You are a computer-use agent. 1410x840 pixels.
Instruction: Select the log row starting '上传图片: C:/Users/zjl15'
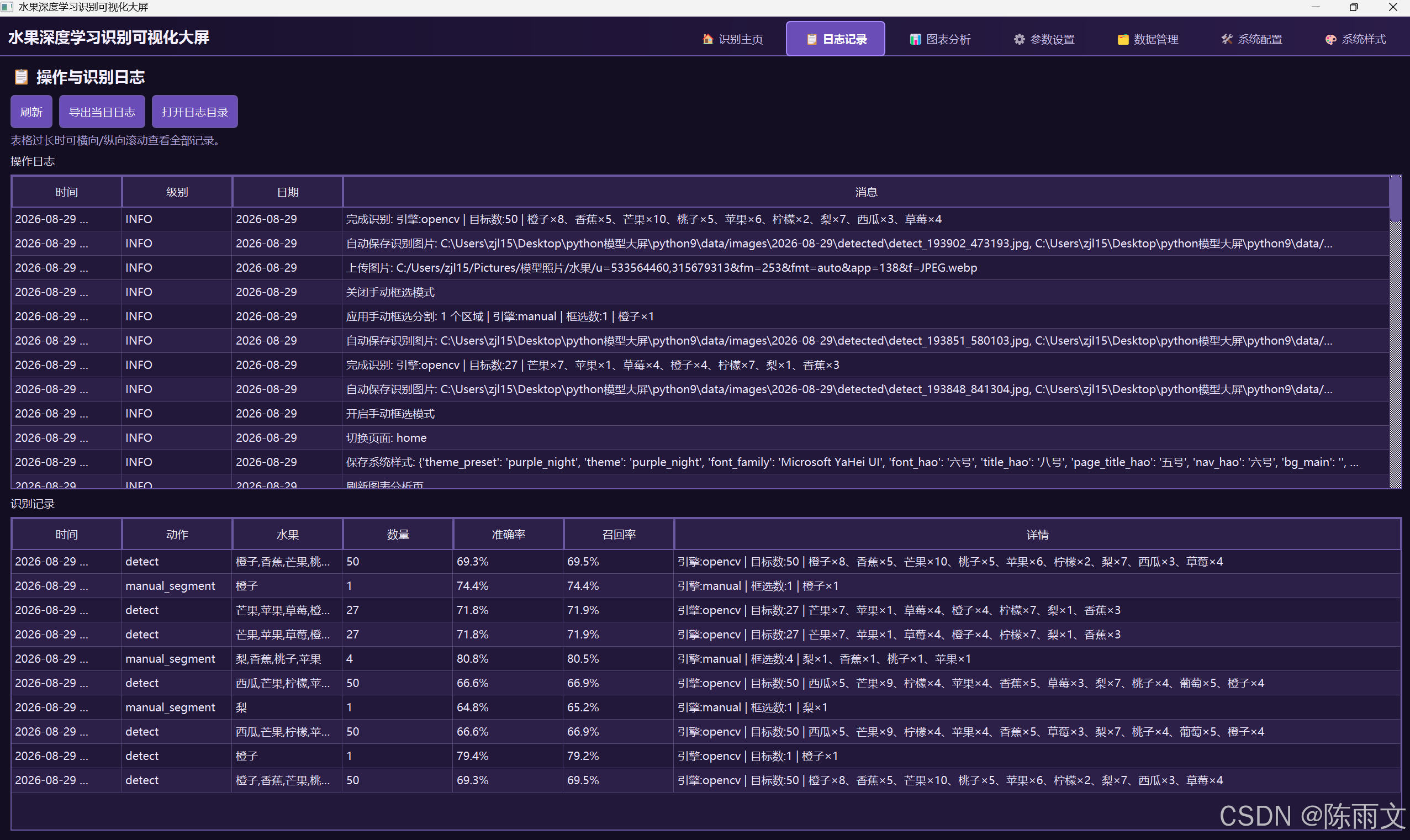(700, 268)
